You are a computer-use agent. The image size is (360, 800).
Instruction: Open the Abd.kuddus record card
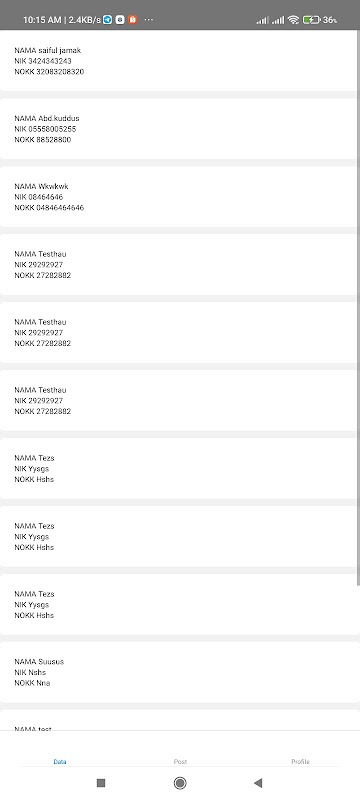(178, 129)
